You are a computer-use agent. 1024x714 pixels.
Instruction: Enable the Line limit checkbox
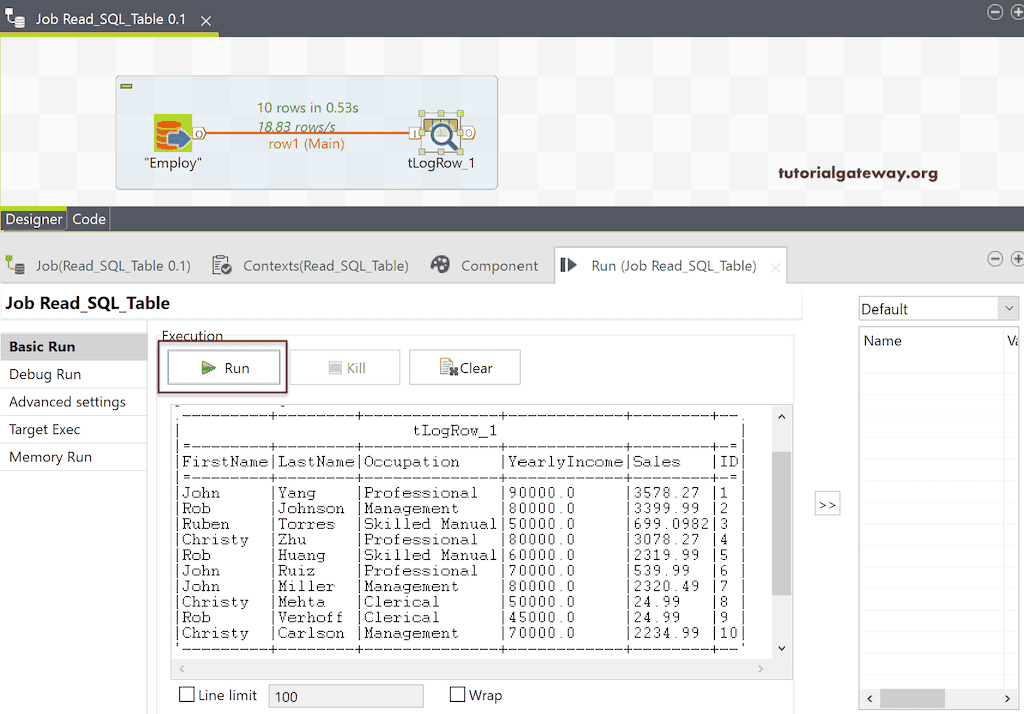coord(187,694)
